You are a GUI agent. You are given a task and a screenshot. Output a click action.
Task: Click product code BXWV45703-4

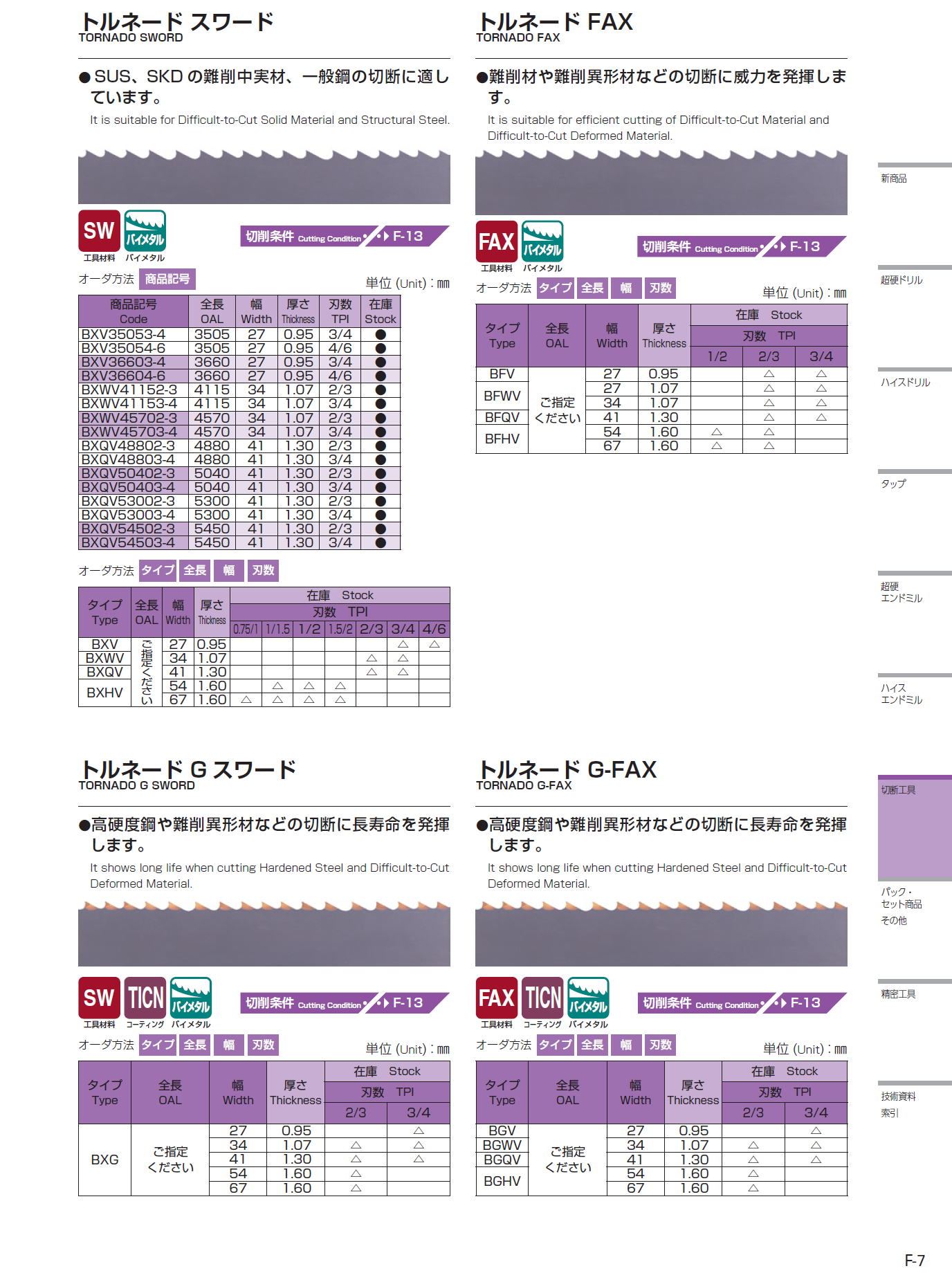[134, 432]
